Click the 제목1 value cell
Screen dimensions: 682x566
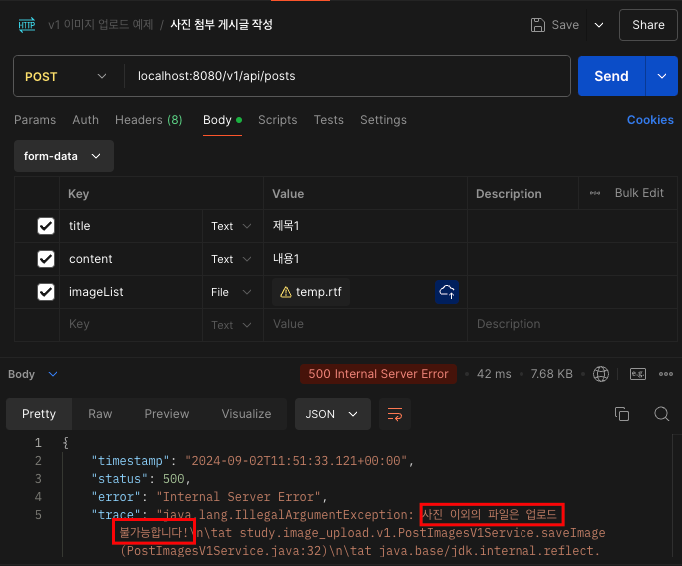[365, 226]
